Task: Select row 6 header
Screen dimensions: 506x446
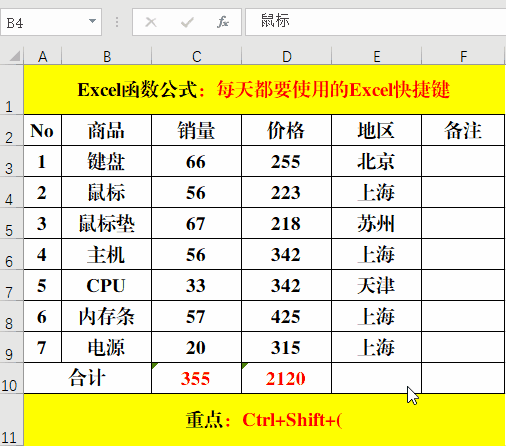Action: tap(11, 254)
